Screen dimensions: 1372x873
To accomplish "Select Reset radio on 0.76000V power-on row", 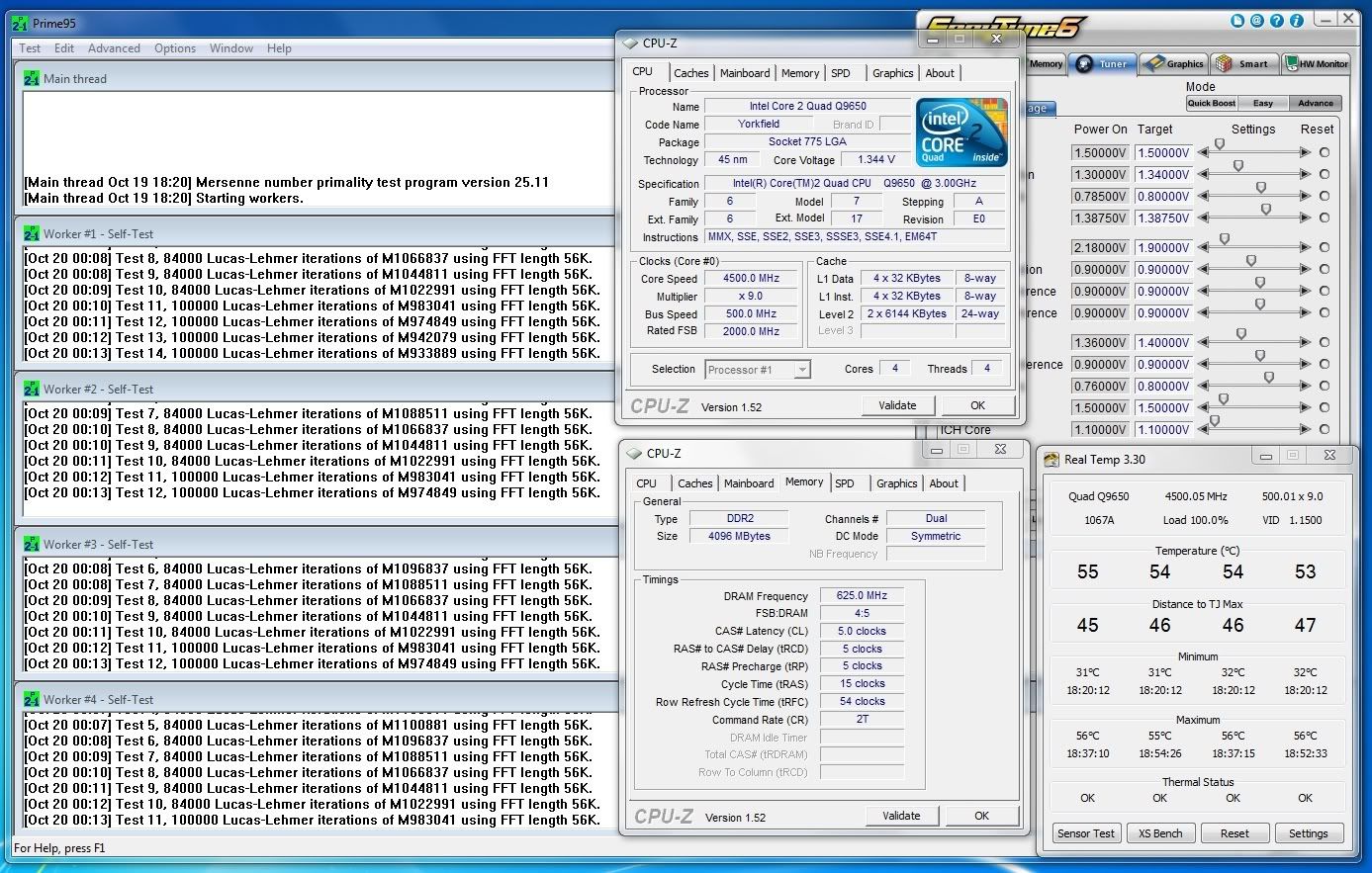I will 1325,387.
